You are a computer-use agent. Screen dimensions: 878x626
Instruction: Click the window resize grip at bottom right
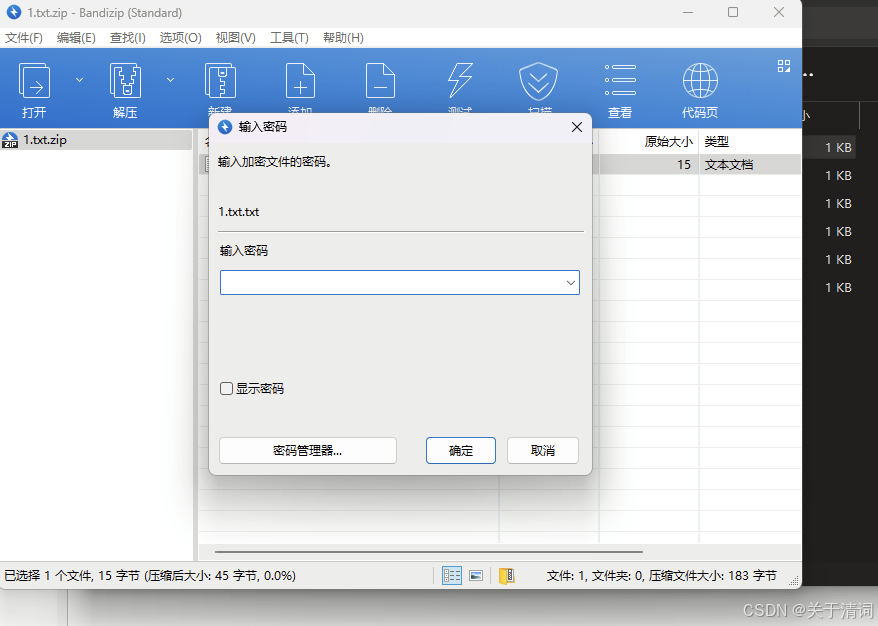pos(794,581)
